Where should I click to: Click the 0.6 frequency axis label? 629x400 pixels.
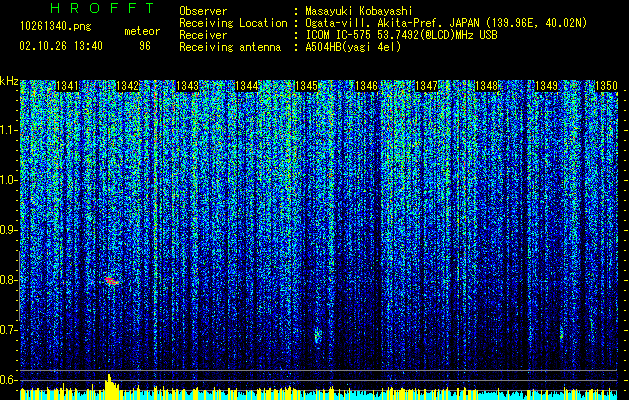tap(7, 380)
